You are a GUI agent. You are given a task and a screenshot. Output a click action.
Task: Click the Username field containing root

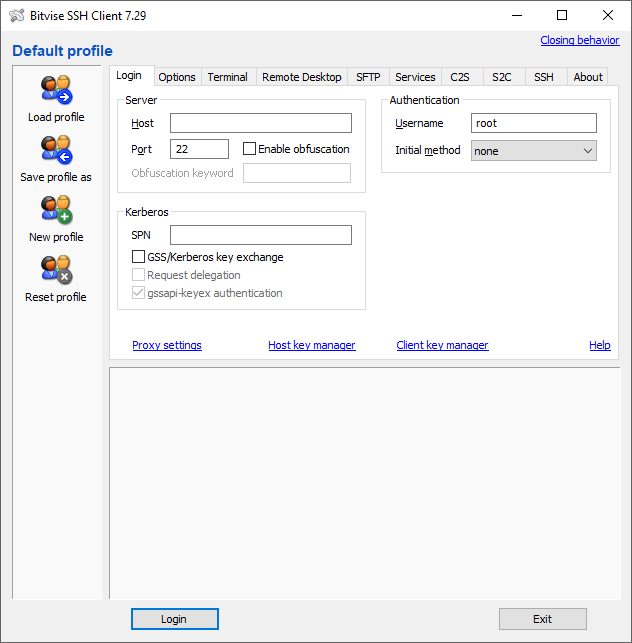tap(534, 123)
